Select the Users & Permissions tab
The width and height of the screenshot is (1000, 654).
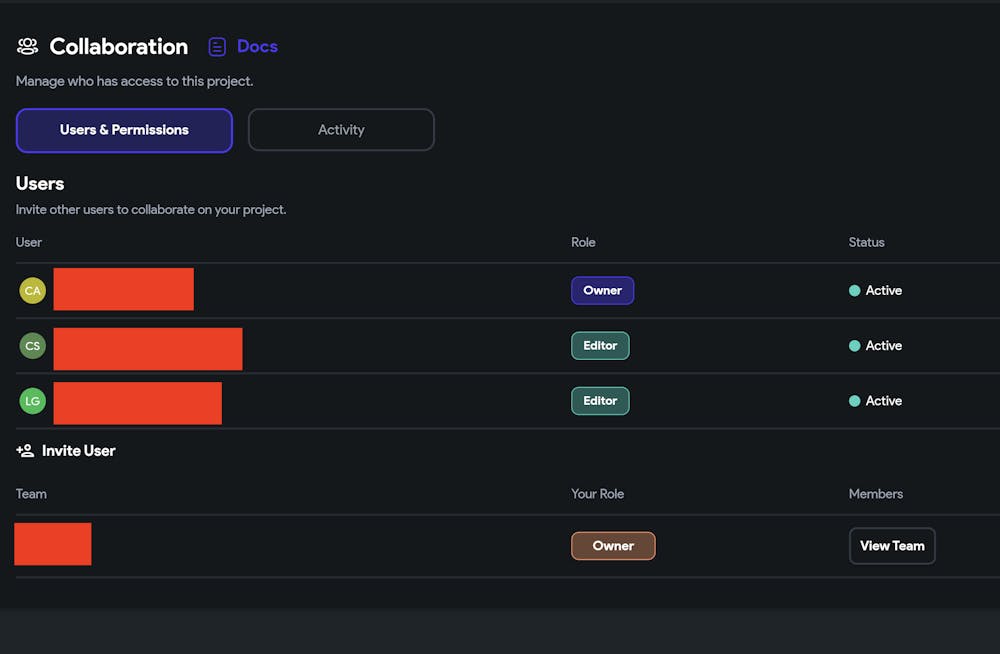124,130
